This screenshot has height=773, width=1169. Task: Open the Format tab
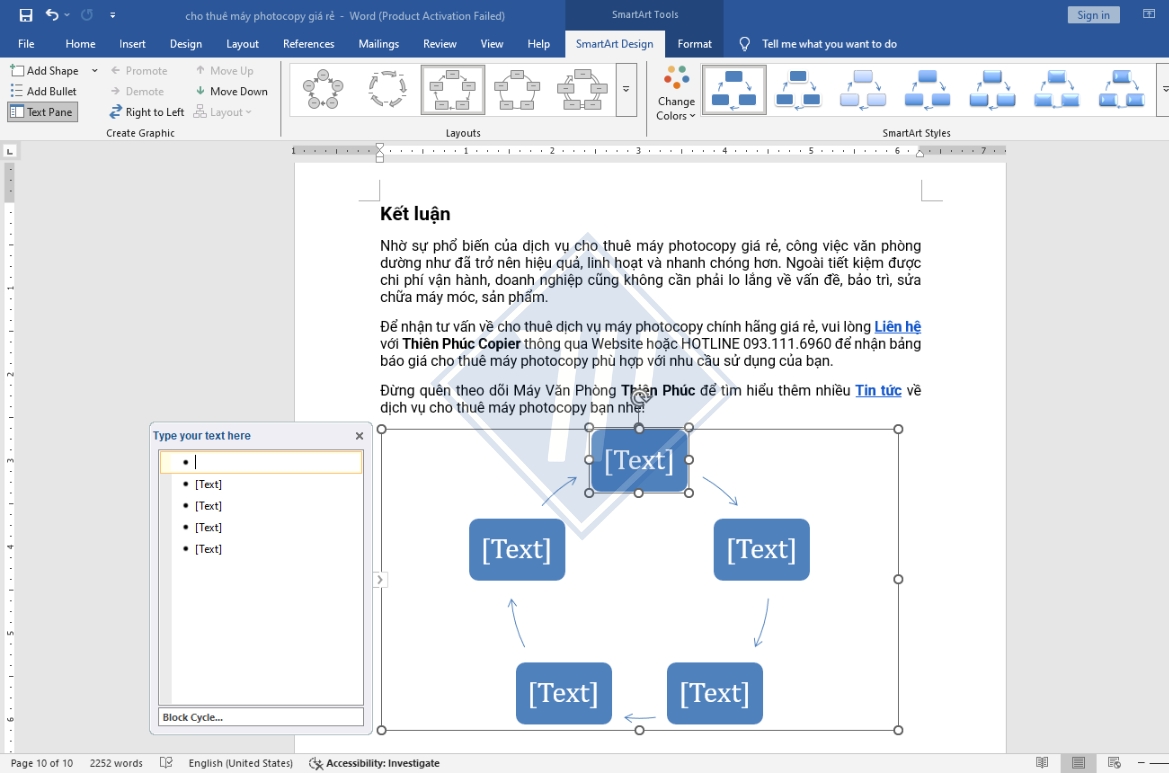coord(694,44)
